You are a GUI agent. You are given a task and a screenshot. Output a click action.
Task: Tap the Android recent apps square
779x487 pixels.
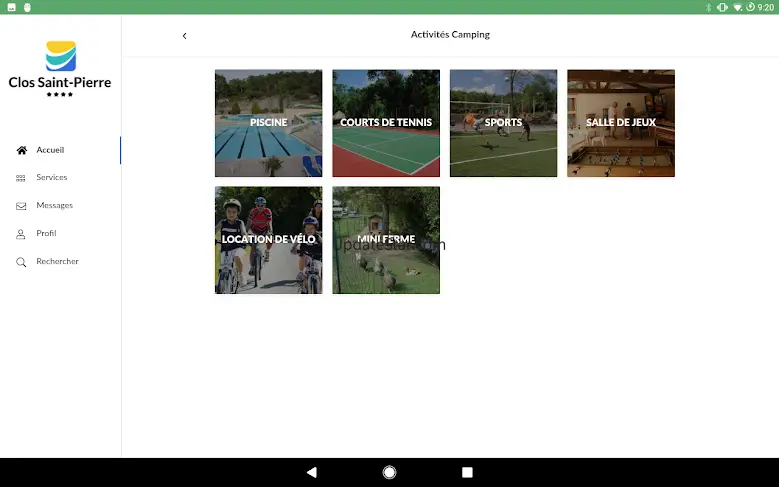[x=467, y=472]
